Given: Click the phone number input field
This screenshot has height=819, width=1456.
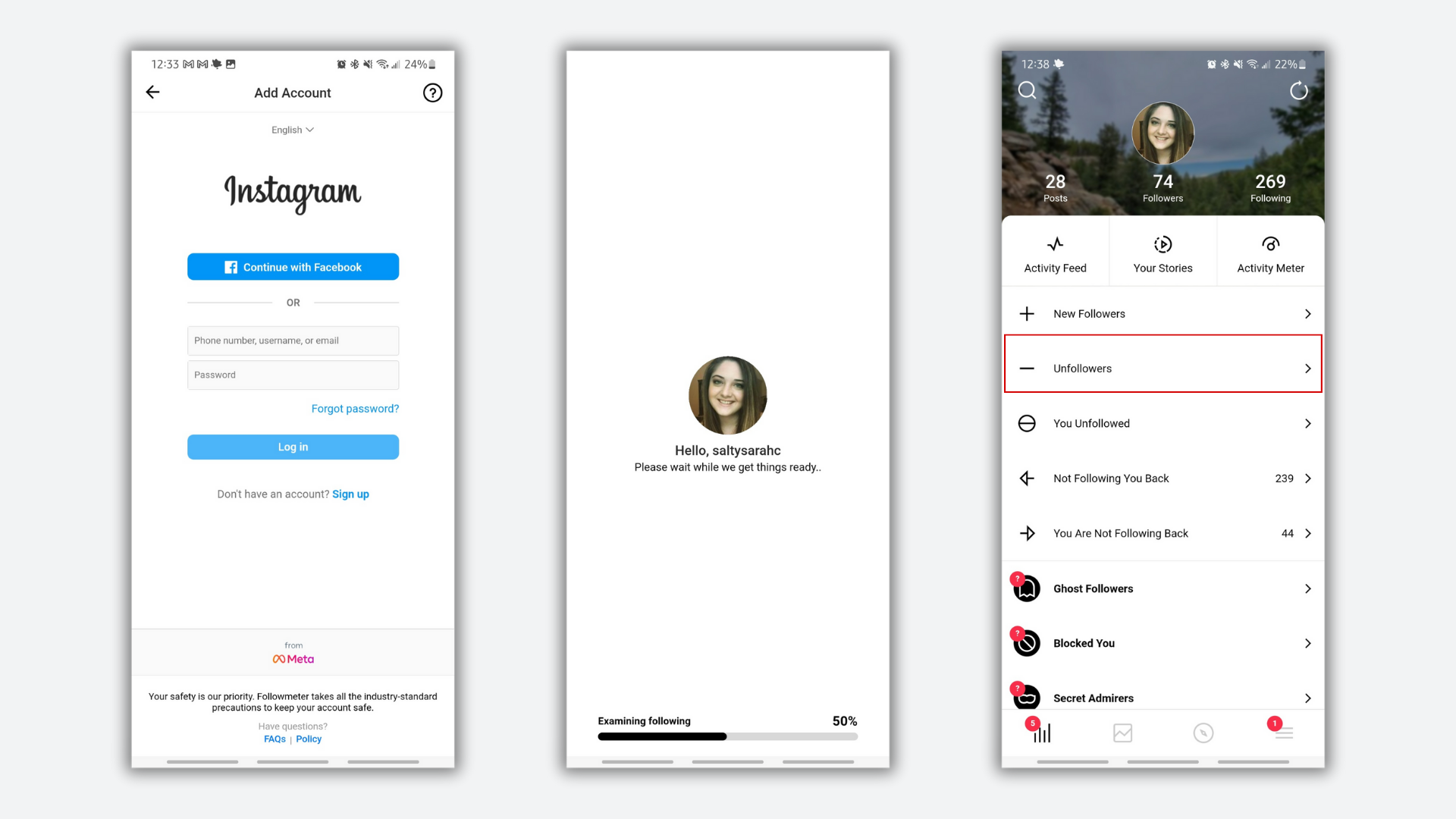Looking at the screenshot, I should [293, 339].
